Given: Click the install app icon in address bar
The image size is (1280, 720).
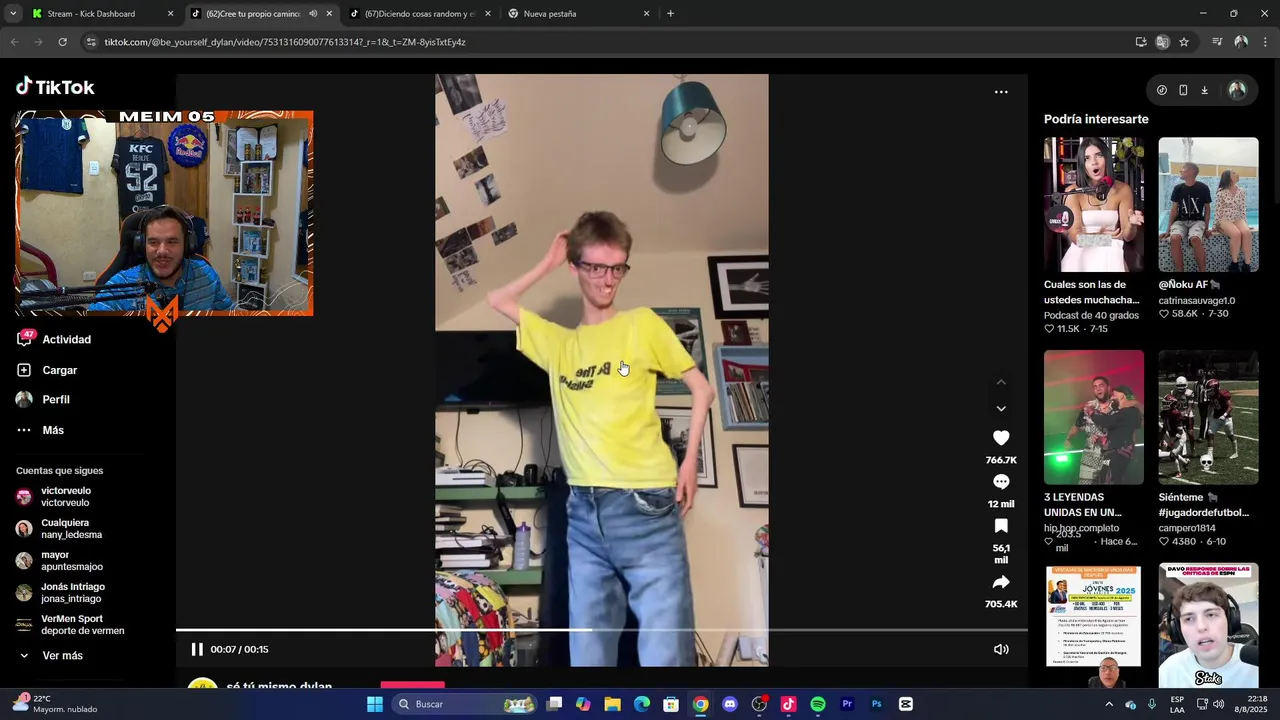Looking at the screenshot, I should 1140,42.
